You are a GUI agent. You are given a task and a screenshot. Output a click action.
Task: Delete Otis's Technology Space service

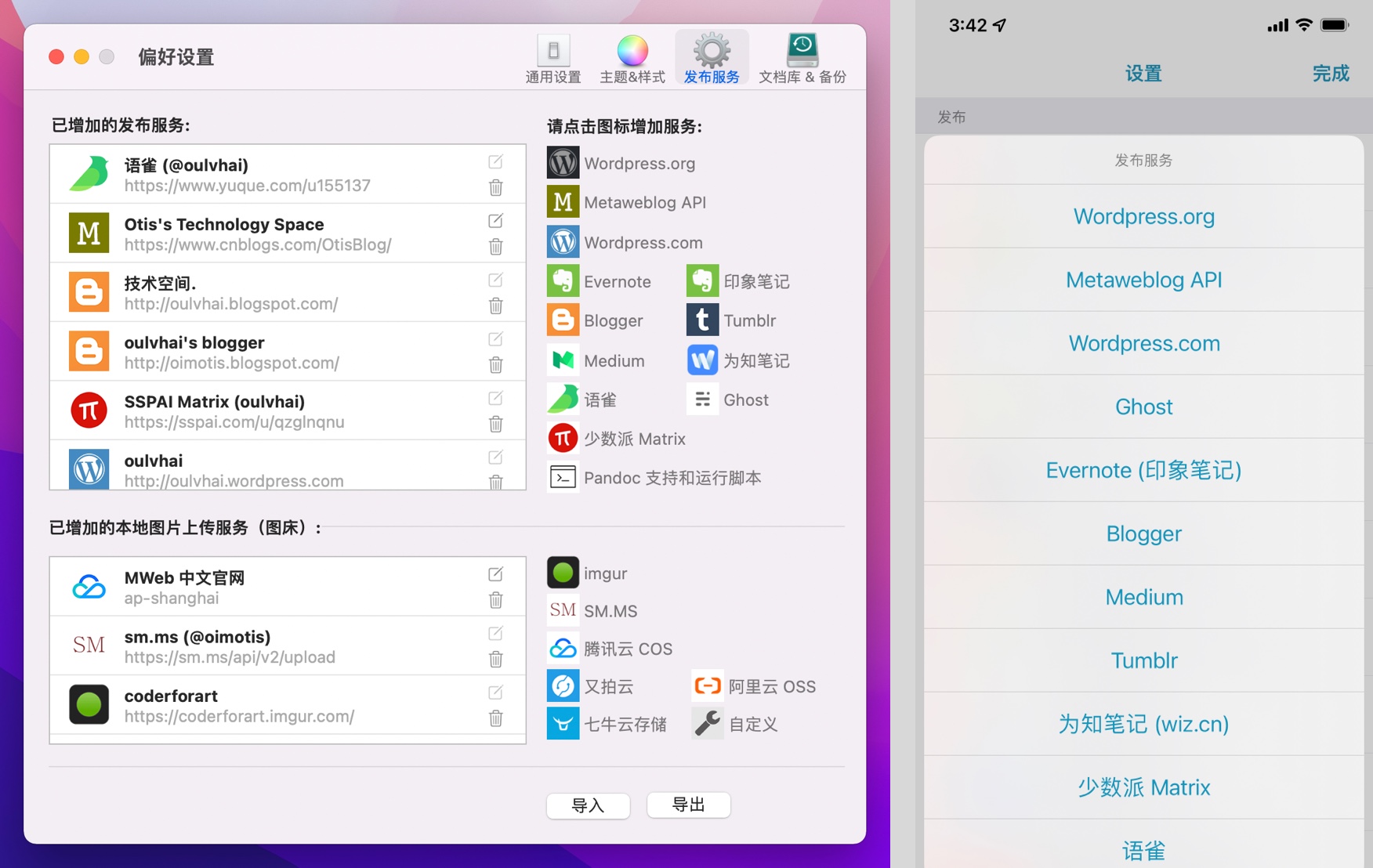pyautogui.click(x=495, y=247)
